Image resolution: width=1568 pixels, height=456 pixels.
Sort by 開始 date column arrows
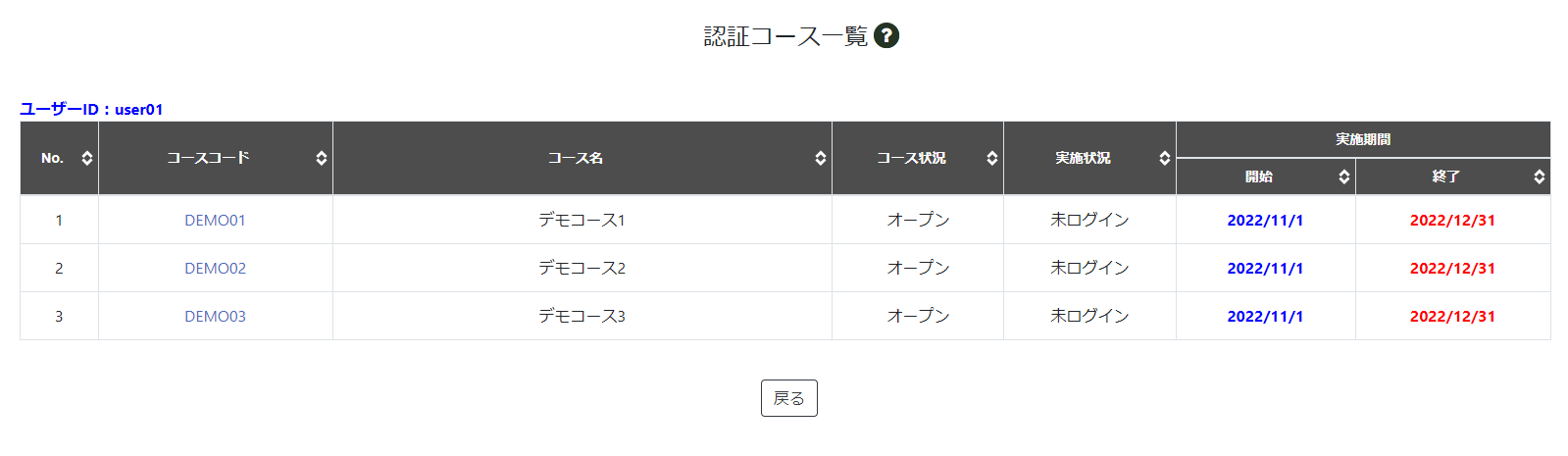click(1344, 177)
